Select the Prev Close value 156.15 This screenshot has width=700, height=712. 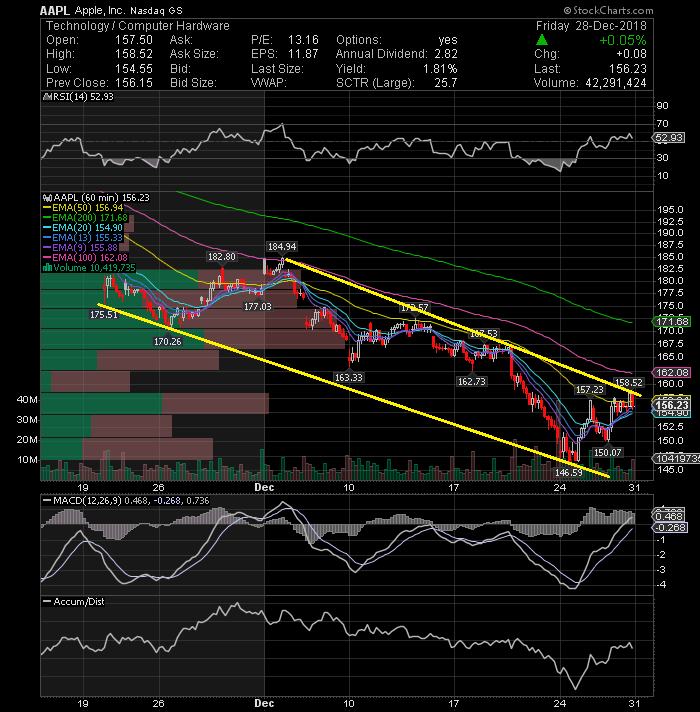click(133, 83)
